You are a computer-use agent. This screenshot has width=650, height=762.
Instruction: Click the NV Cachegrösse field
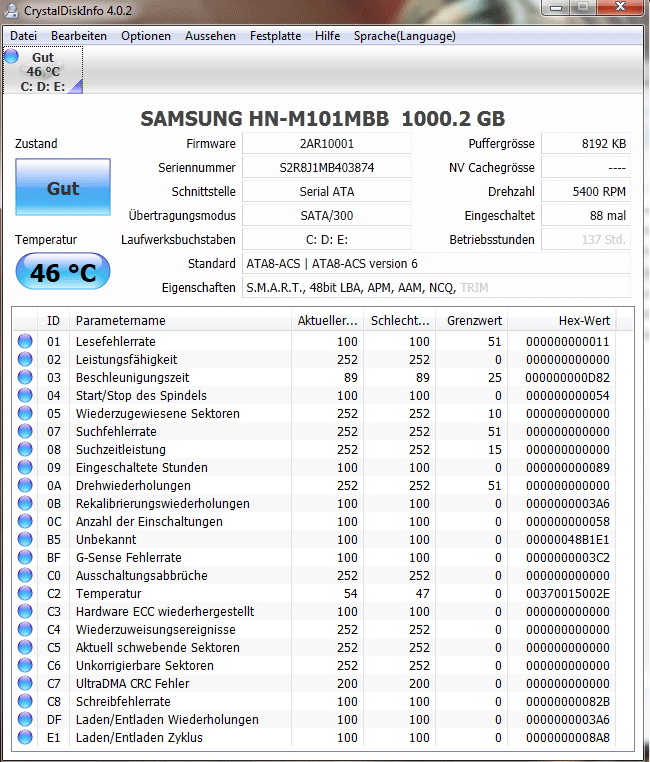[x=586, y=167]
